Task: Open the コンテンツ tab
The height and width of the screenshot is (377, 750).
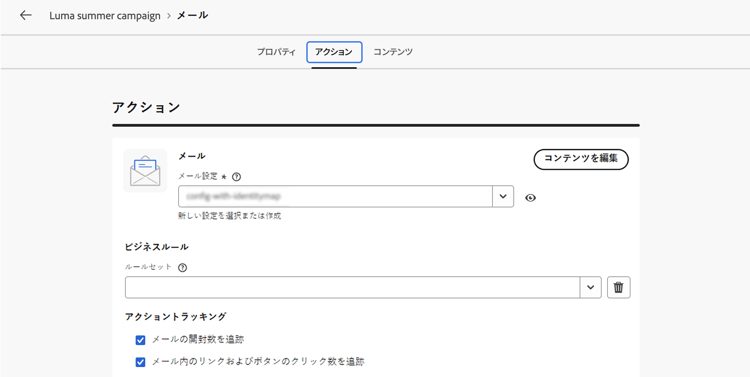Action: pos(393,52)
